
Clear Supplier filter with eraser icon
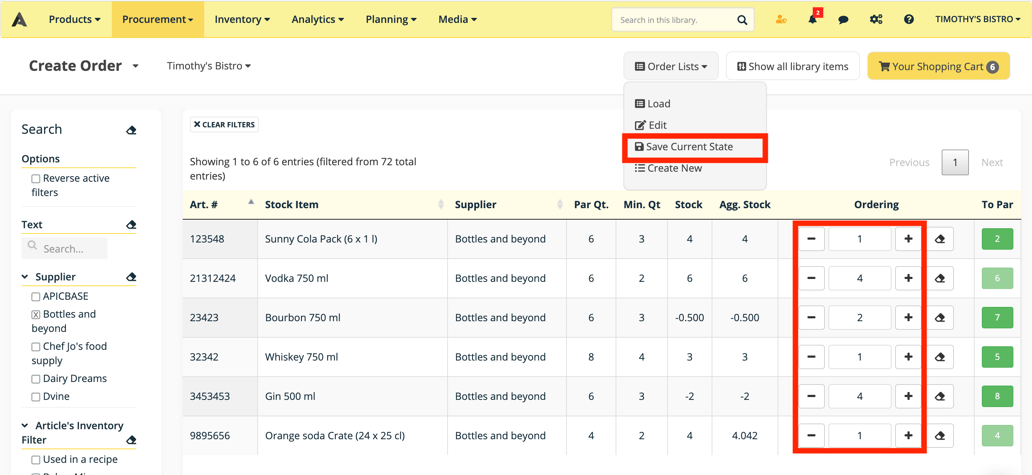[x=131, y=277]
